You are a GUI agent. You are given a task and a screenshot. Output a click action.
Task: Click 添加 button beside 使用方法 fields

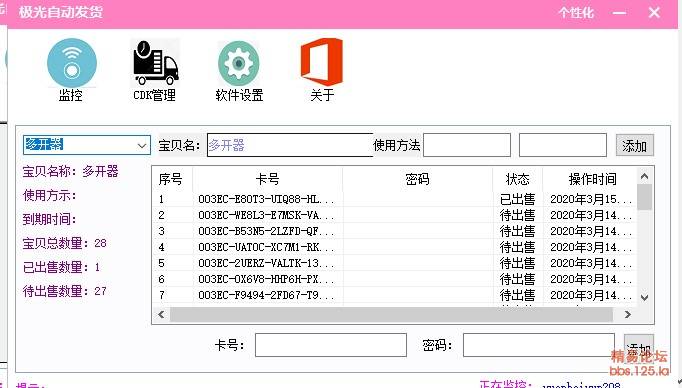point(635,145)
